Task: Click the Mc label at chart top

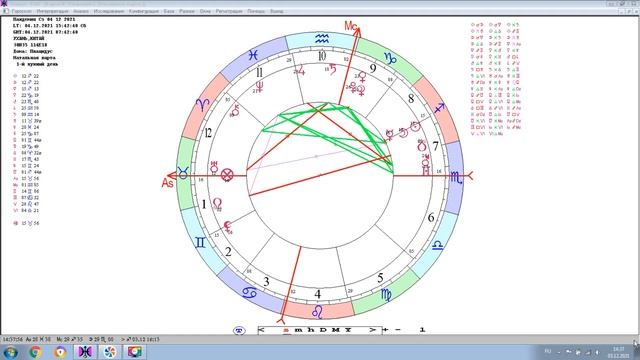Action: (x=351, y=26)
